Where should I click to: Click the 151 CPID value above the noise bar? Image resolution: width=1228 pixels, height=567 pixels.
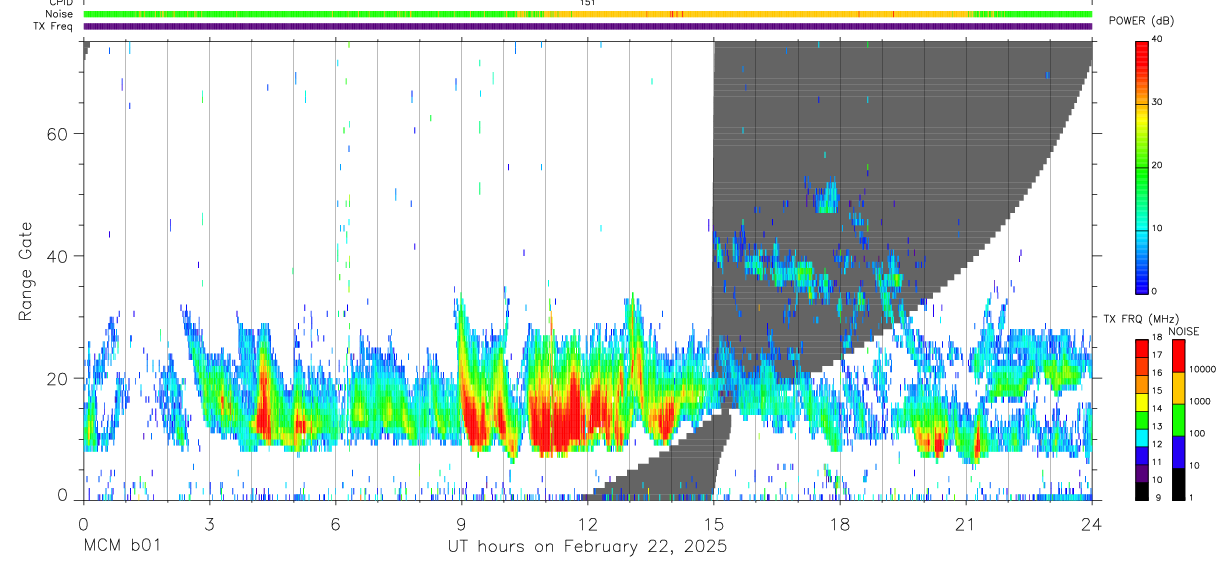[588, 3]
